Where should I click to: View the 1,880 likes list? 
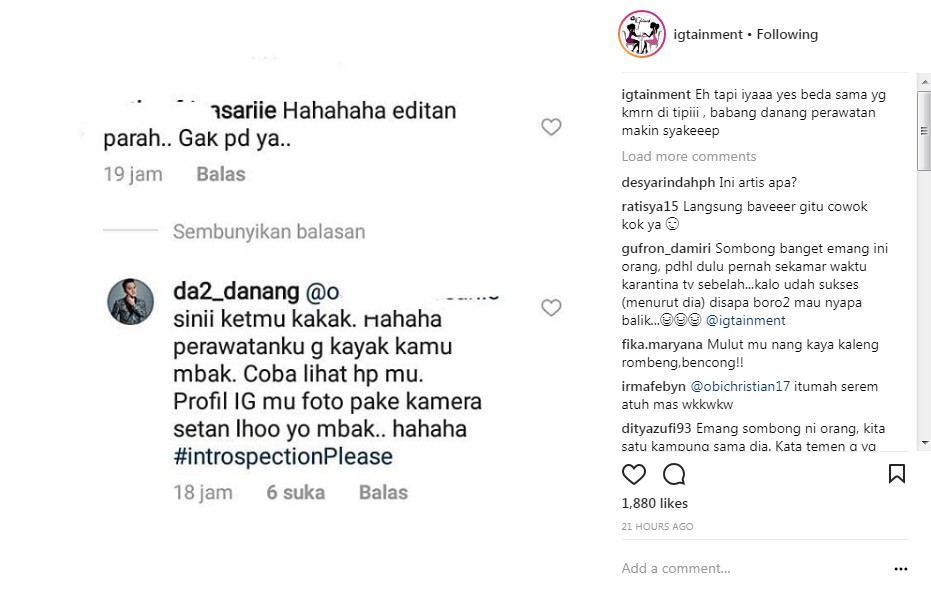[x=656, y=503]
